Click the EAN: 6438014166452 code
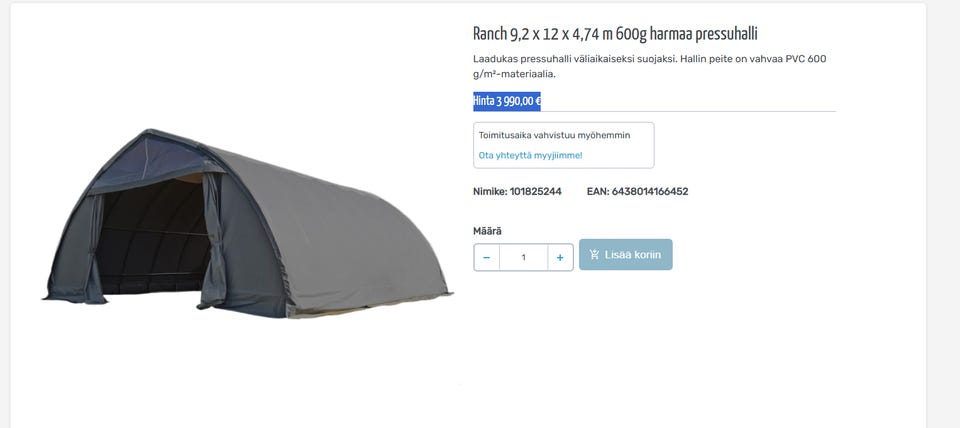The height and width of the screenshot is (428, 960). [637, 192]
